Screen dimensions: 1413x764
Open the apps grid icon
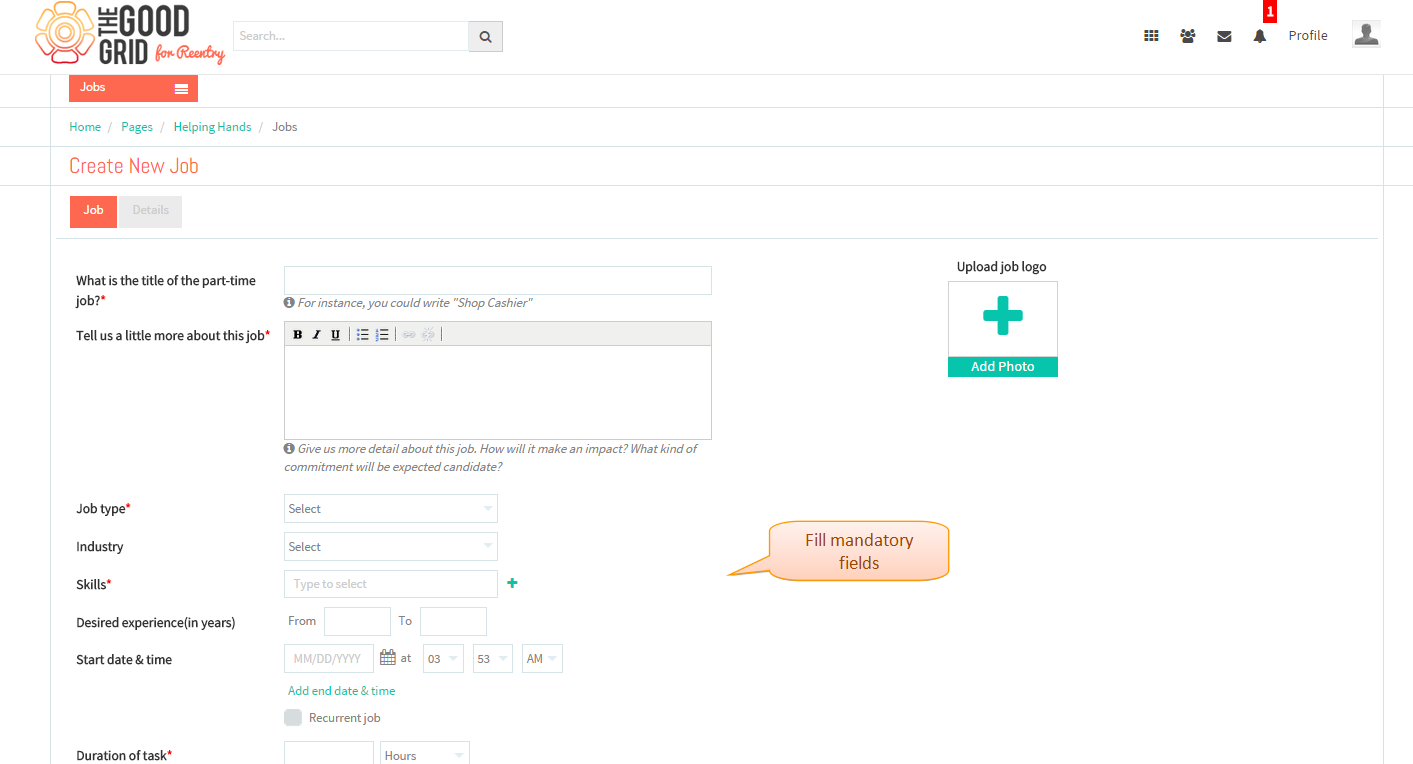(x=1151, y=36)
